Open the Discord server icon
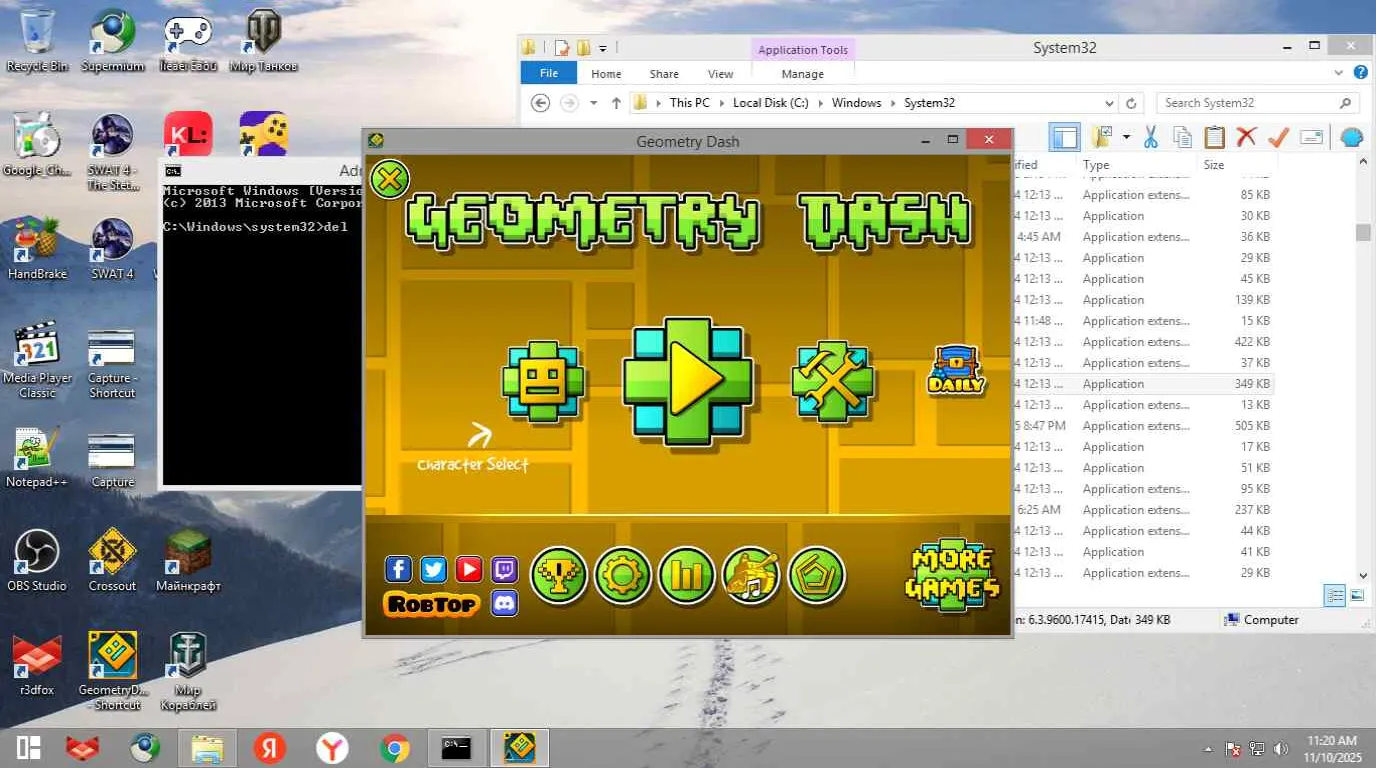The width and height of the screenshot is (1376, 768). (x=504, y=603)
